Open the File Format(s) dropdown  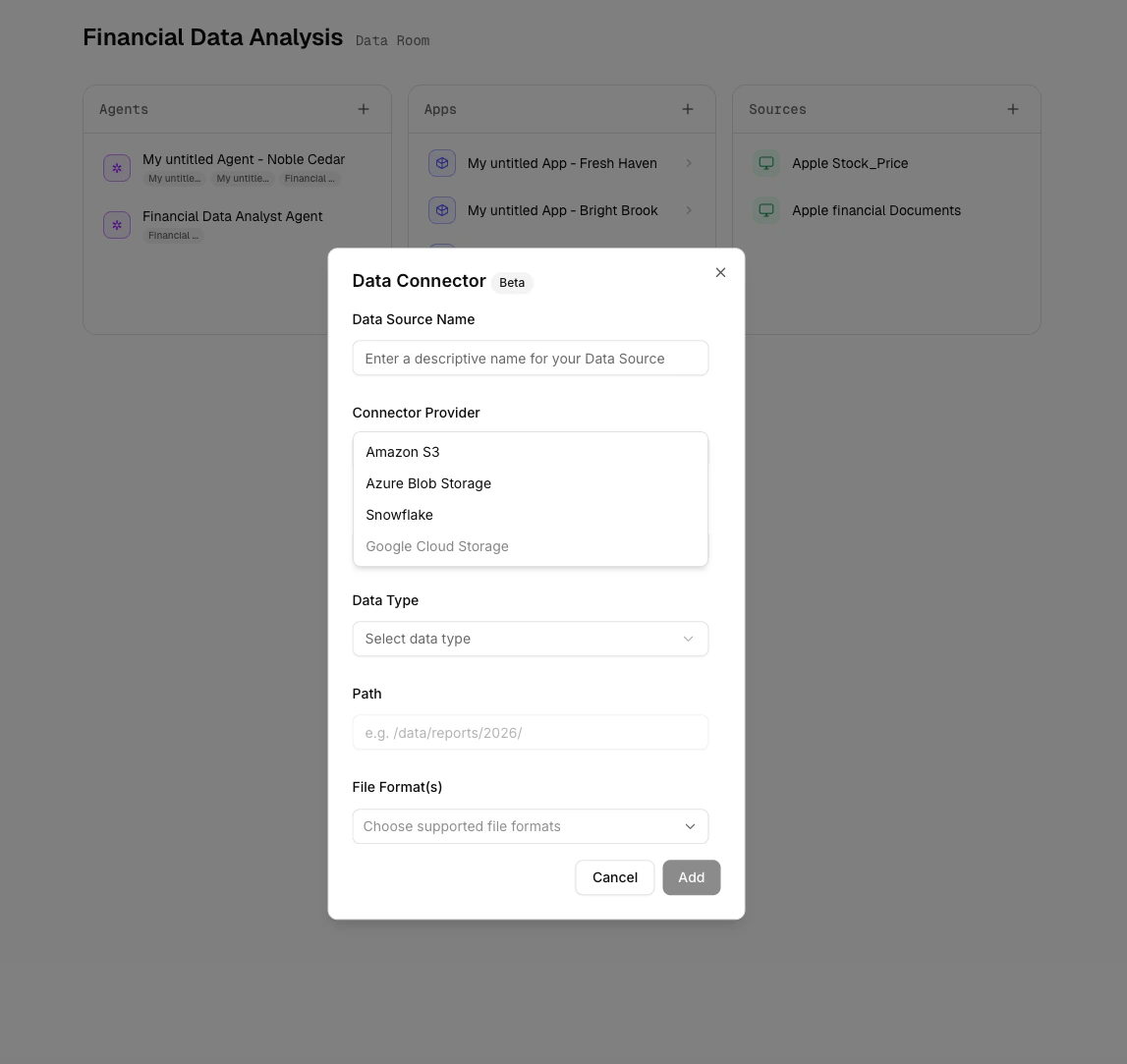click(531, 826)
